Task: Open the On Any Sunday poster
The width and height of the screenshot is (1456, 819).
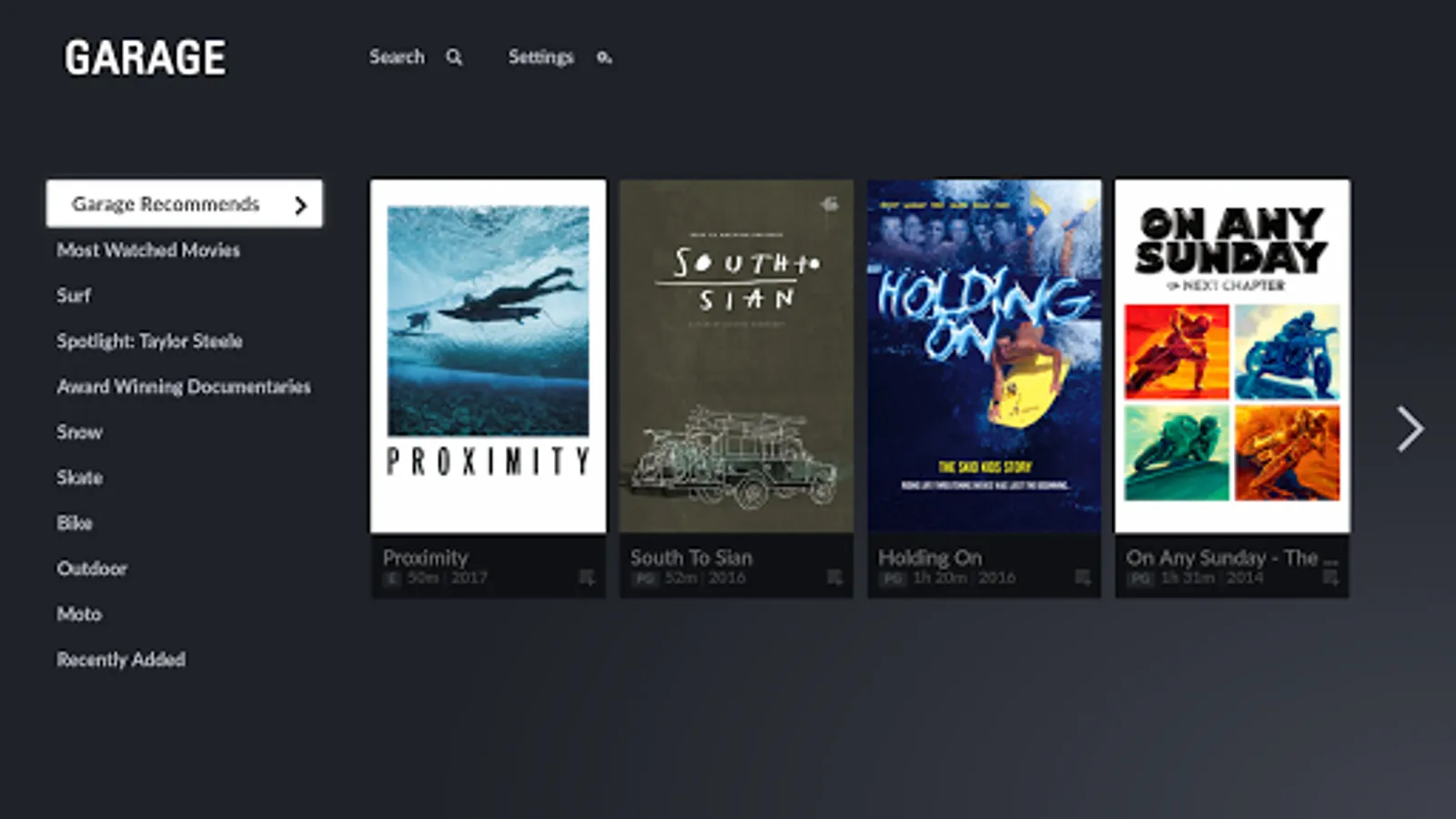Action: pyautogui.click(x=1232, y=356)
